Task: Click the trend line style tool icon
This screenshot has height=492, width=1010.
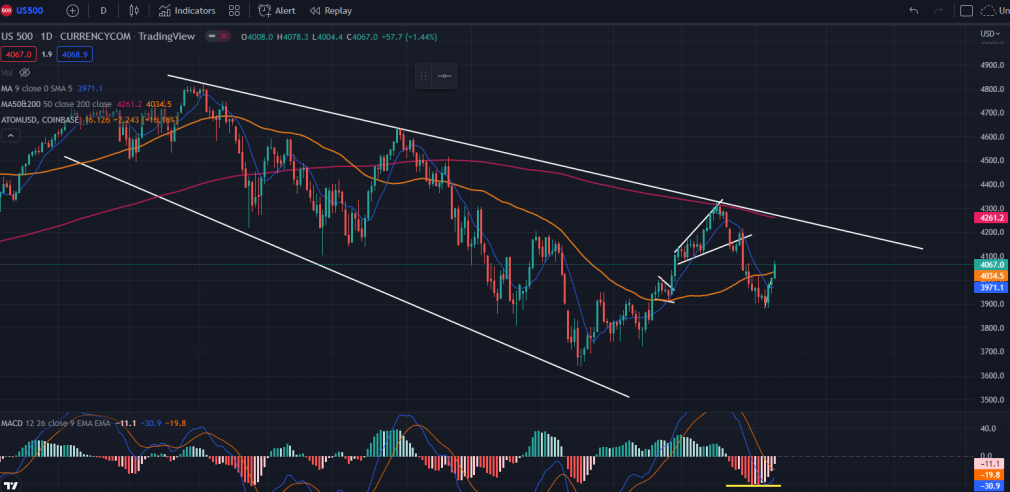Action: click(444, 76)
